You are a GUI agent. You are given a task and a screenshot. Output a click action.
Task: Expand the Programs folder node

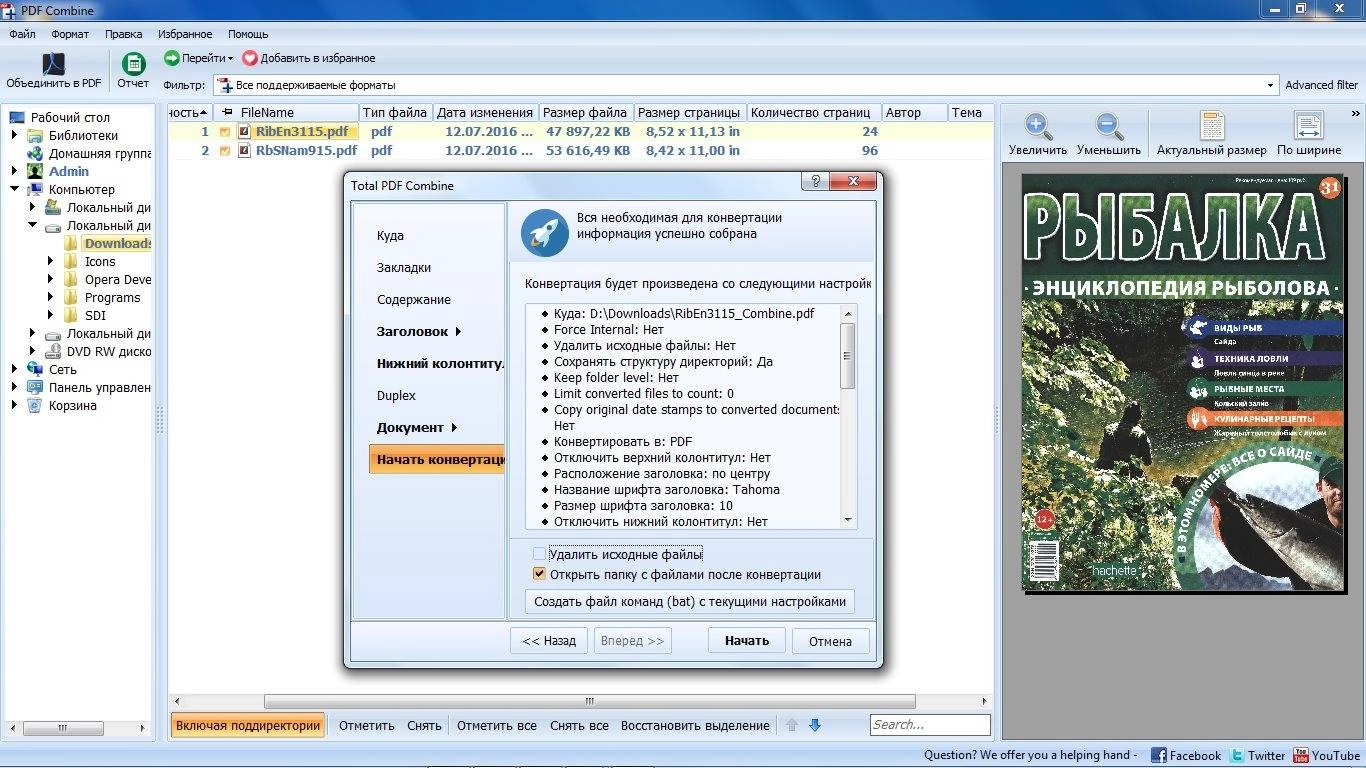tap(51, 297)
